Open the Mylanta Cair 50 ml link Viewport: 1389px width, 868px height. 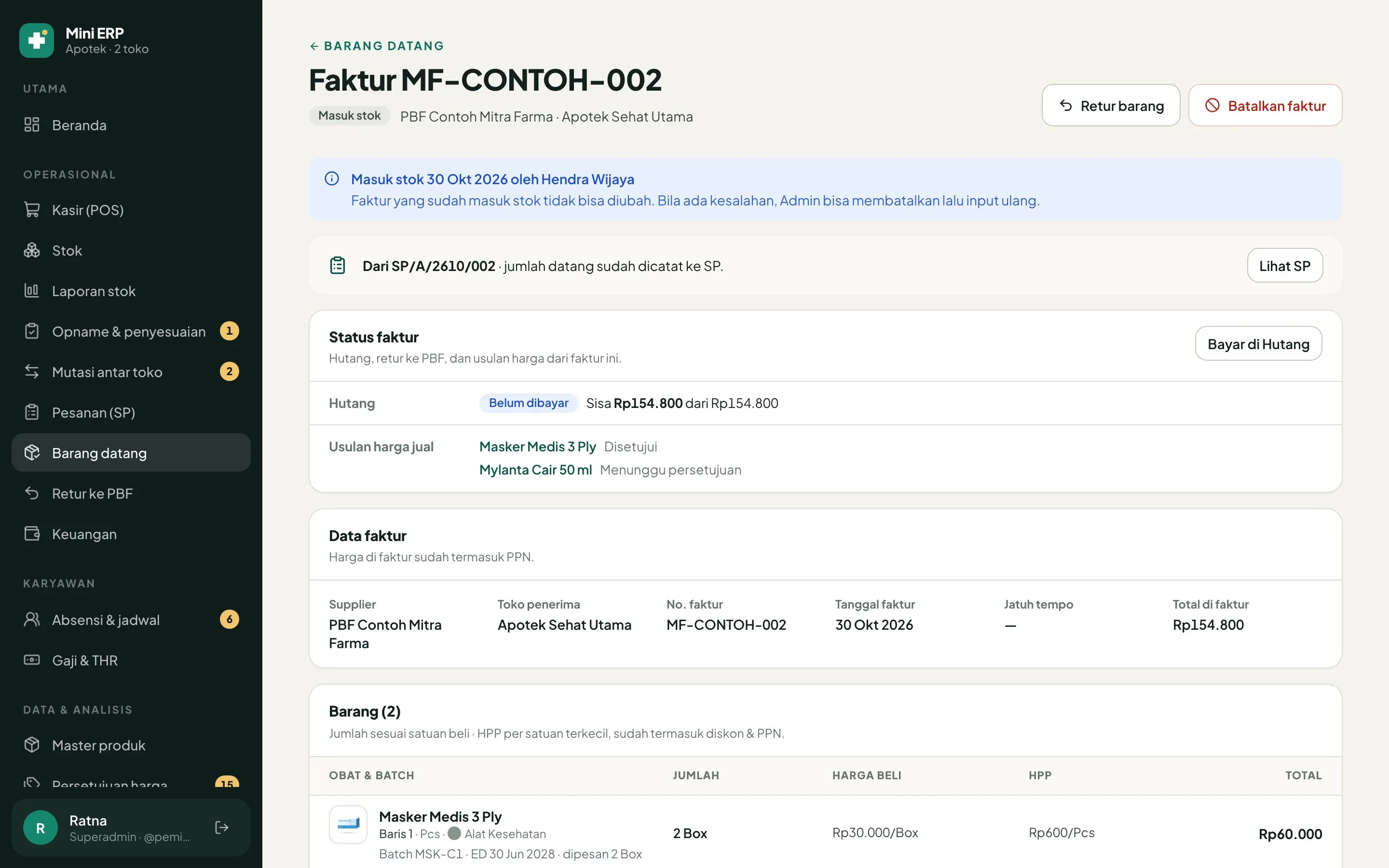[x=535, y=470]
